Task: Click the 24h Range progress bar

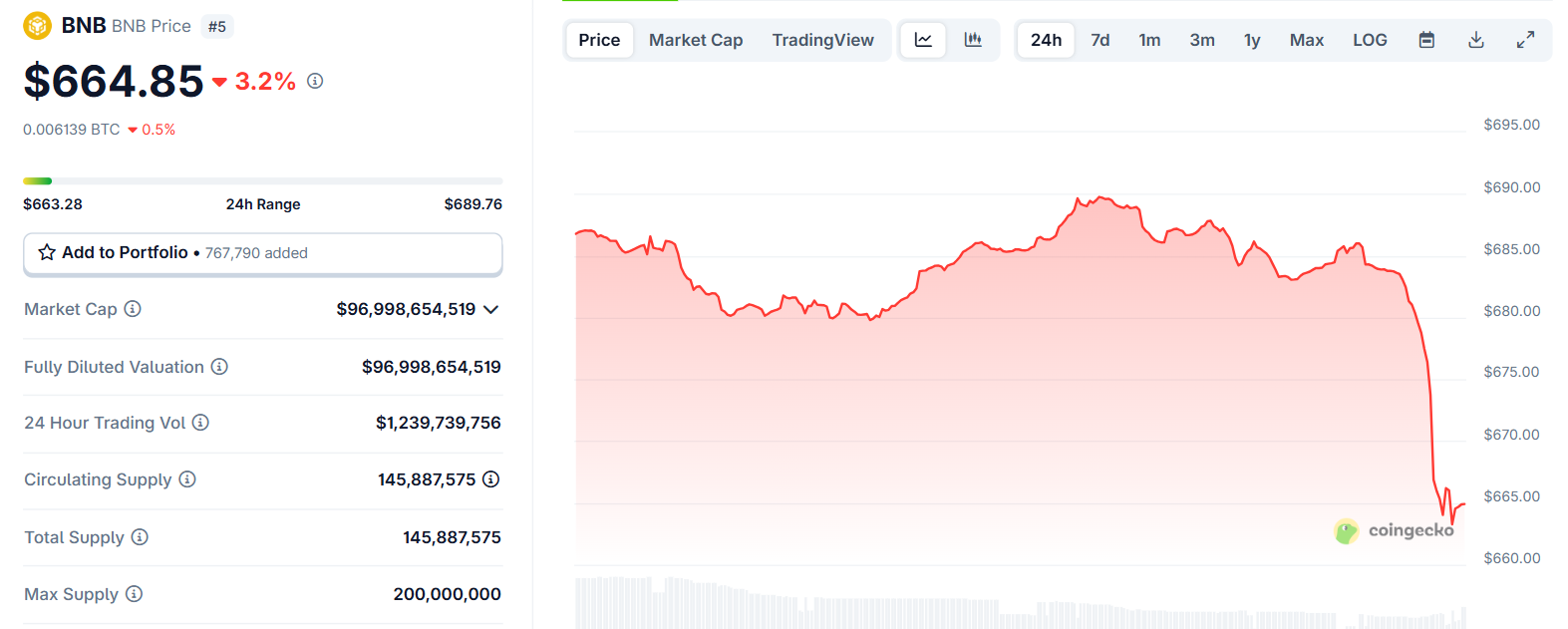Action: point(263,180)
